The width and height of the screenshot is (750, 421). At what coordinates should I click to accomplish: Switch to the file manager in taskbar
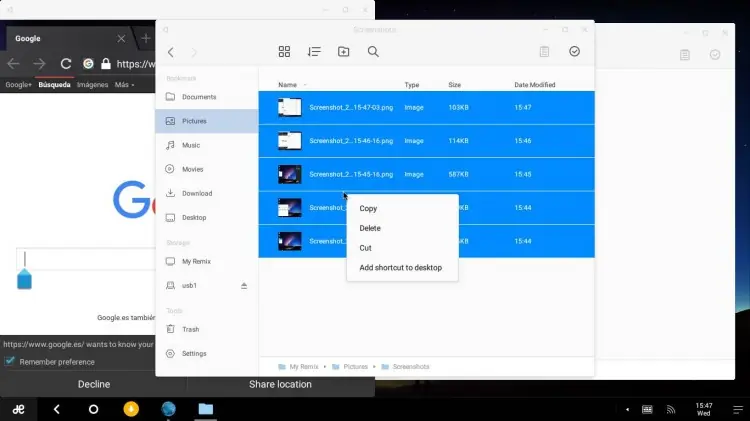206,409
